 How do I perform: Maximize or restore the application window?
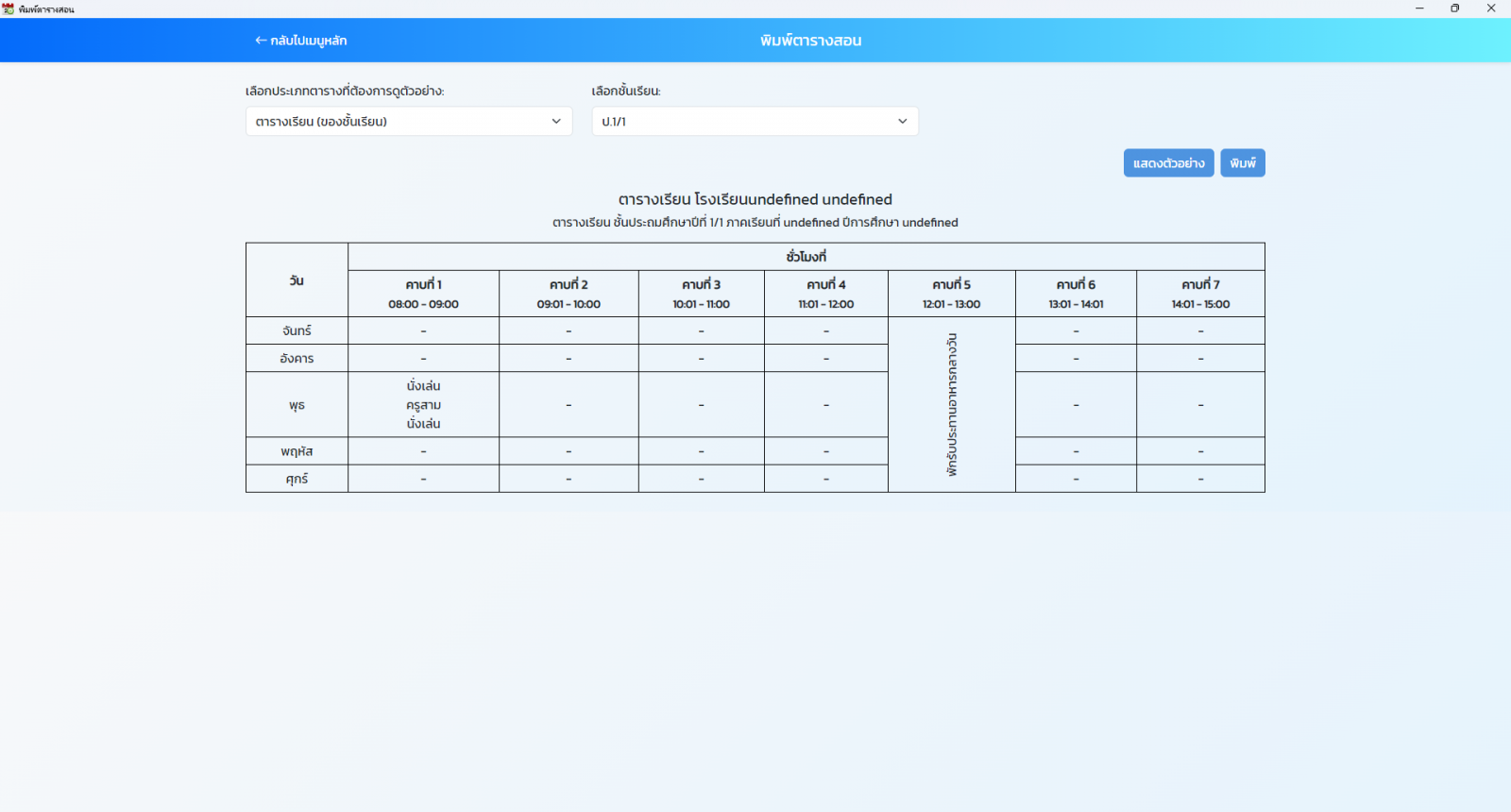(1455, 8)
